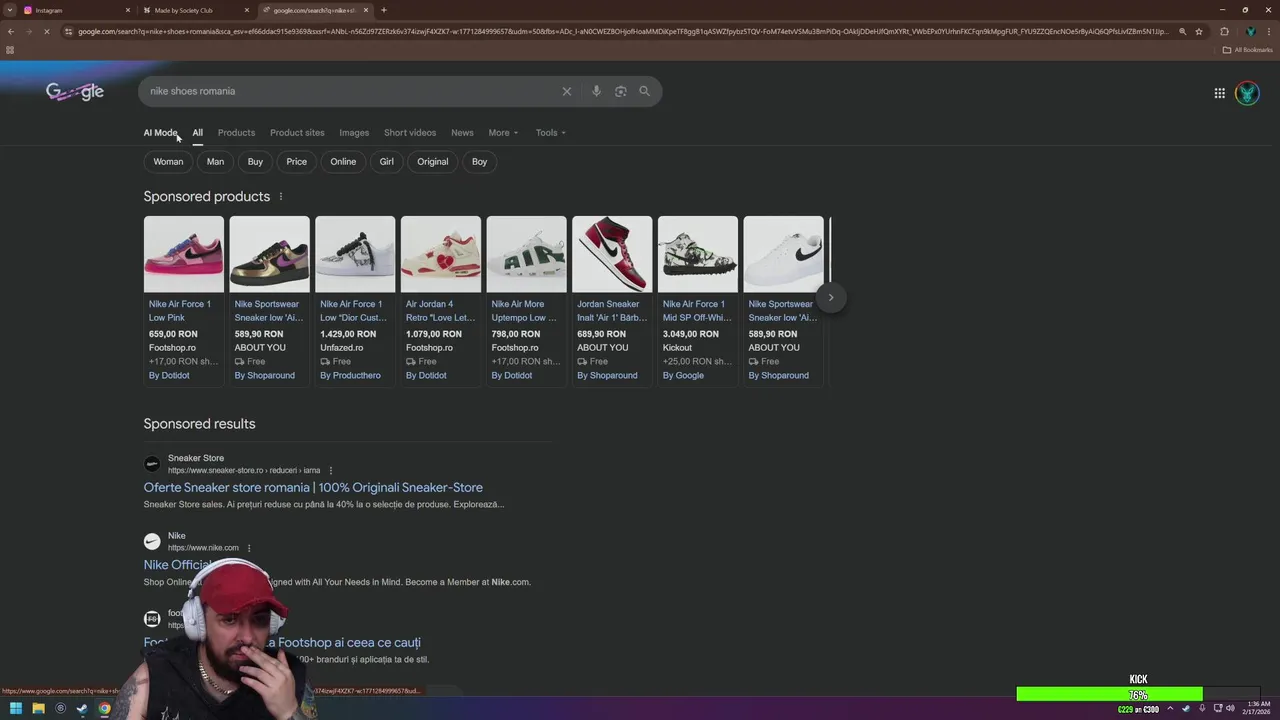Viewport: 1280px width, 720px height.
Task: Open File Explorer from taskbar
Action: [x=38, y=708]
